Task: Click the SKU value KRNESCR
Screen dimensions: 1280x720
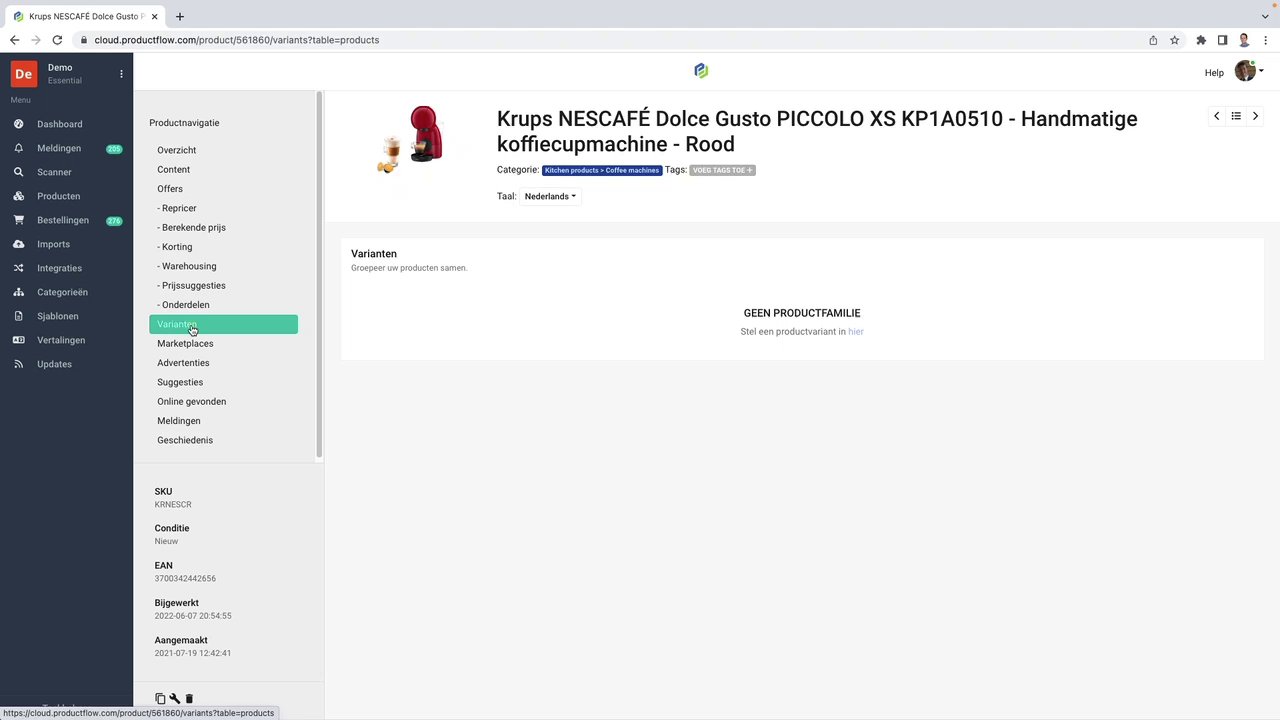Action: (173, 505)
